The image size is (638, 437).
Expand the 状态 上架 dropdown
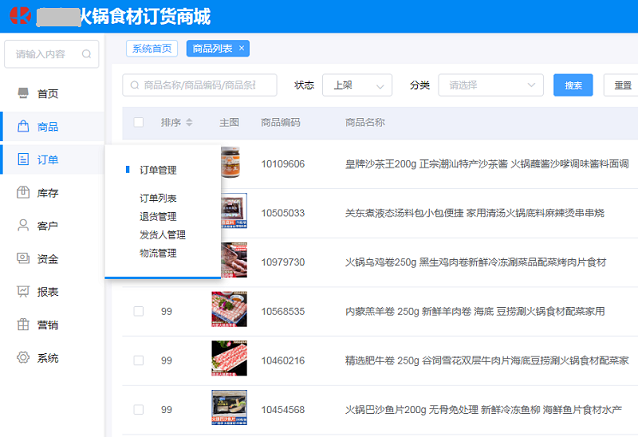[x=356, y=85]
